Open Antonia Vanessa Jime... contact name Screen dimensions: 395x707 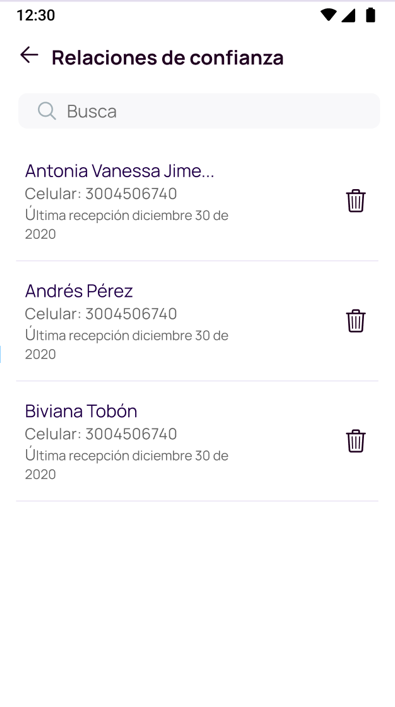tap(119, 171)
